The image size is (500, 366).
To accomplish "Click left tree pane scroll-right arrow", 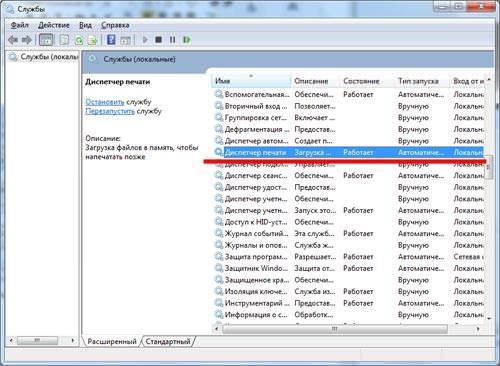I will (72, 340).
